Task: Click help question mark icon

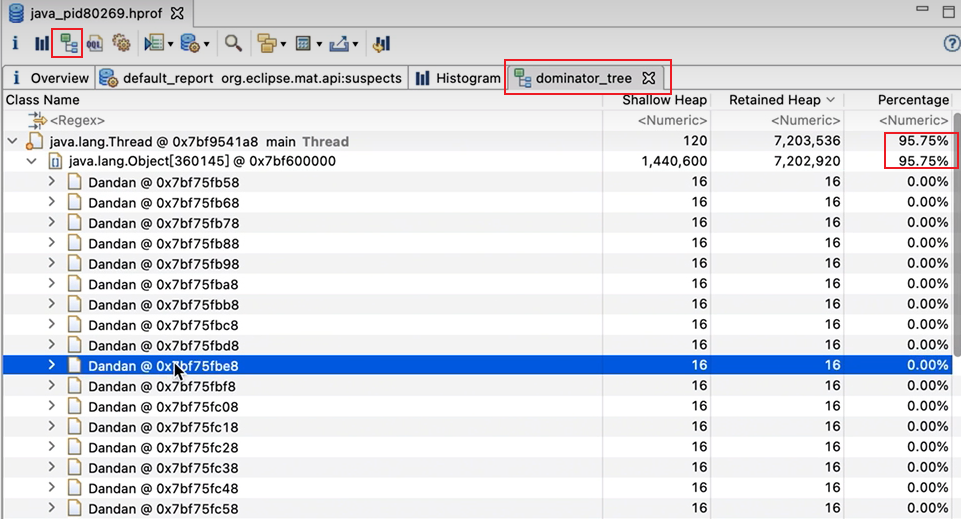Action: click(952, 44)
